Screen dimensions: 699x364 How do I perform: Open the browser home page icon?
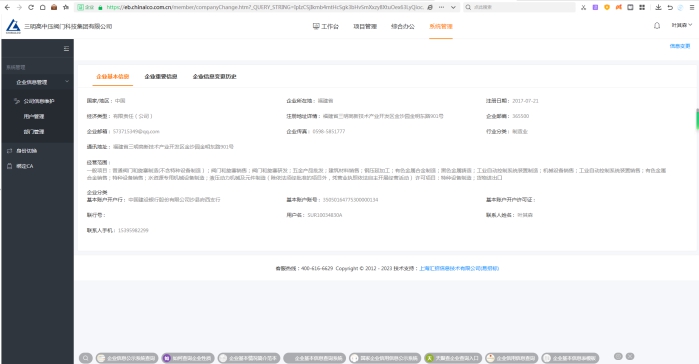(x=42, y=7)
